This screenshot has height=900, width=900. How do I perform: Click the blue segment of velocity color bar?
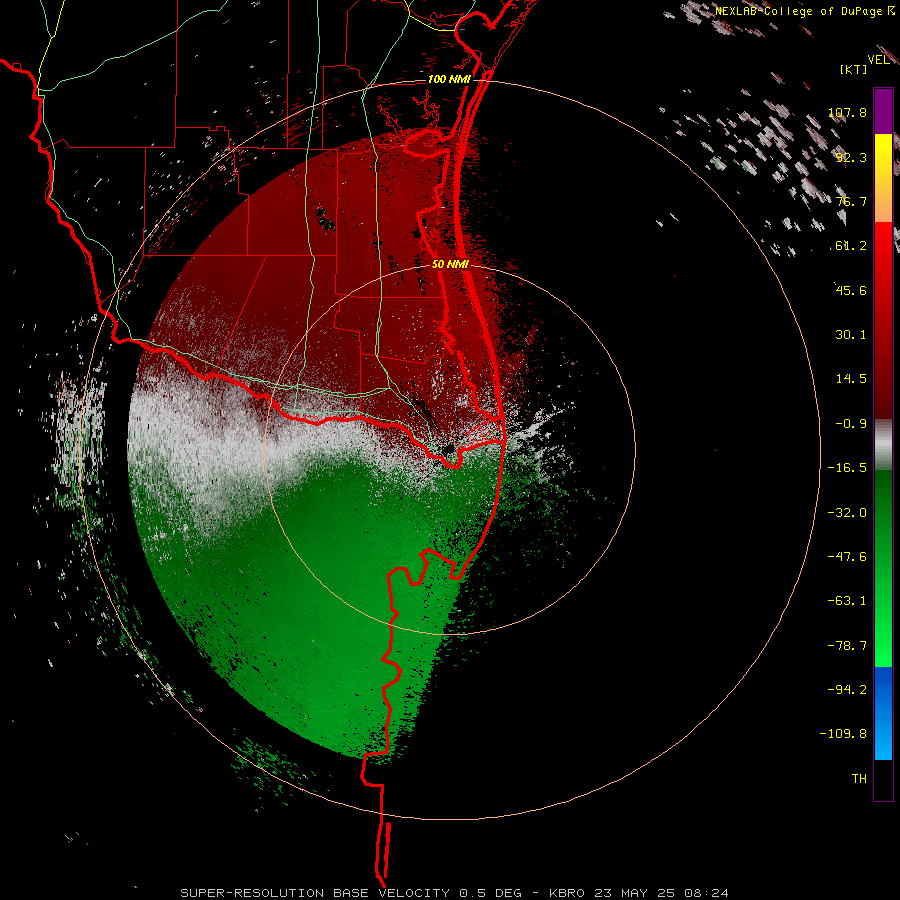coord(883,713)
